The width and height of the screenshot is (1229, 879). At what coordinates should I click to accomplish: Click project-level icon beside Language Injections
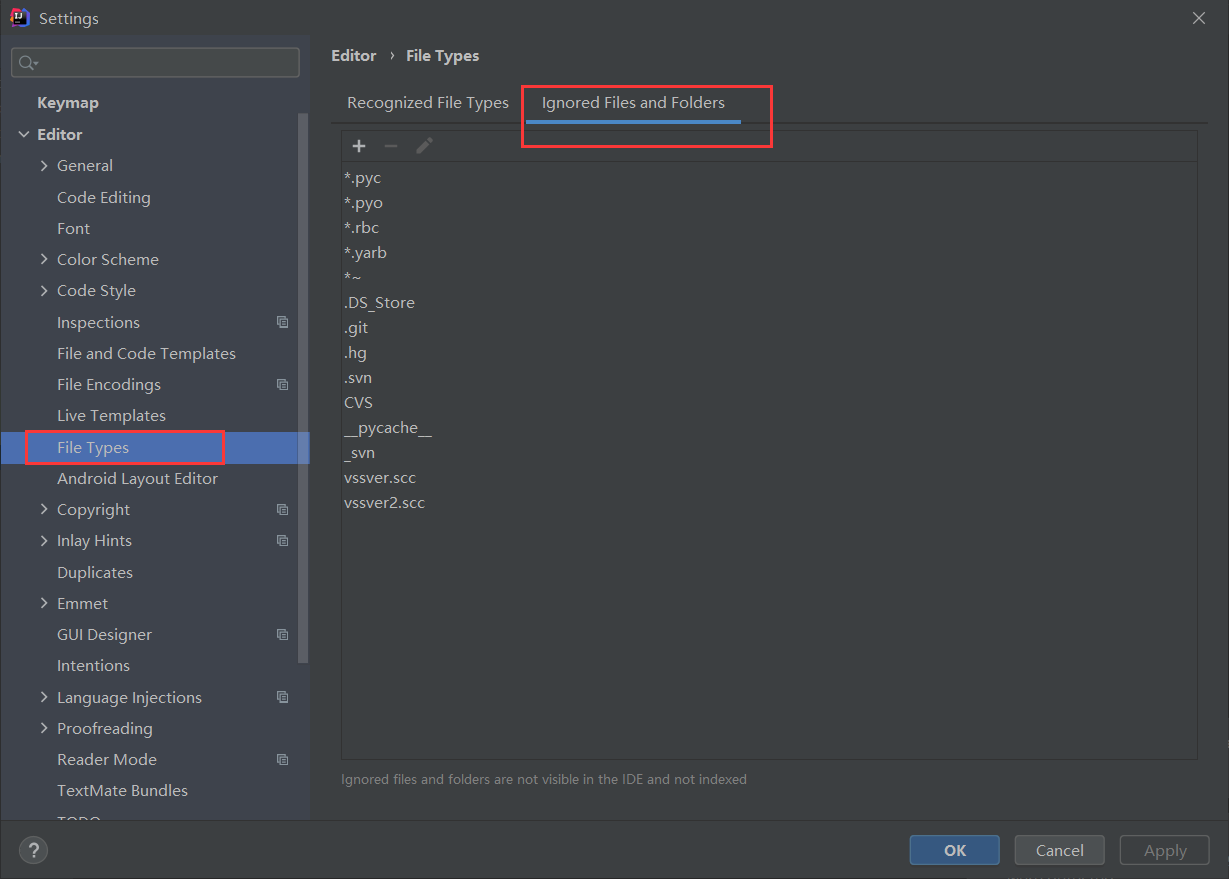click(x=283, y=697)
